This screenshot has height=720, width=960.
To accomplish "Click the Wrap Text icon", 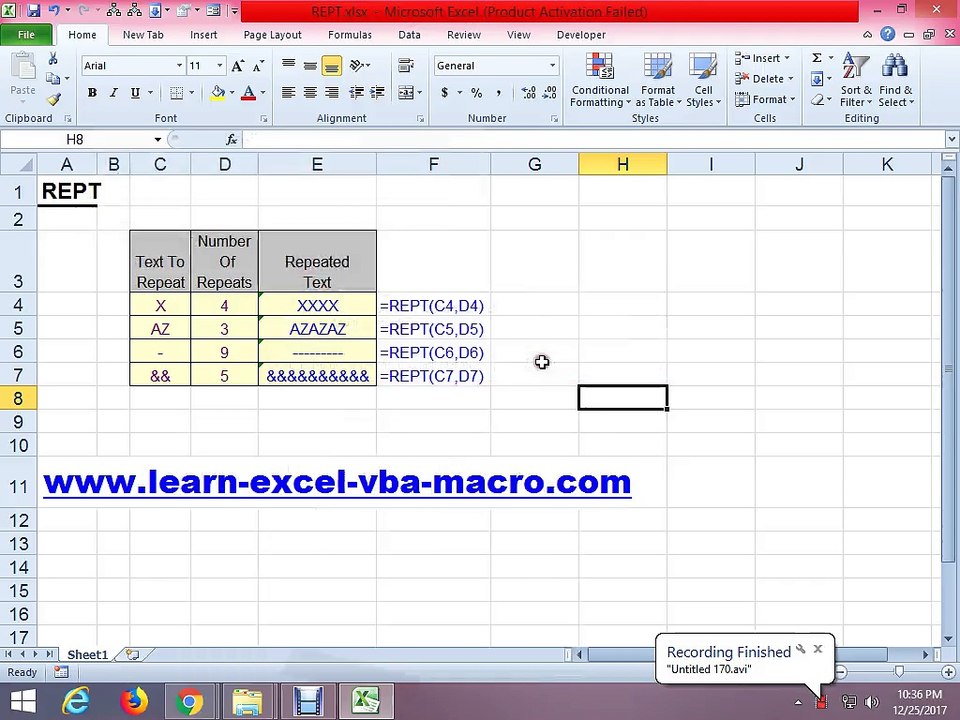I will tap(405, 65).
